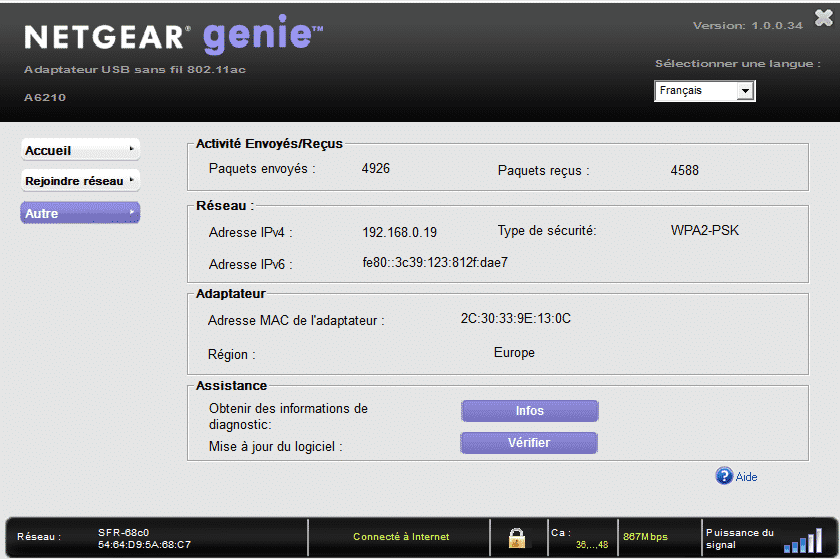Click the A6210 model label

45,98
